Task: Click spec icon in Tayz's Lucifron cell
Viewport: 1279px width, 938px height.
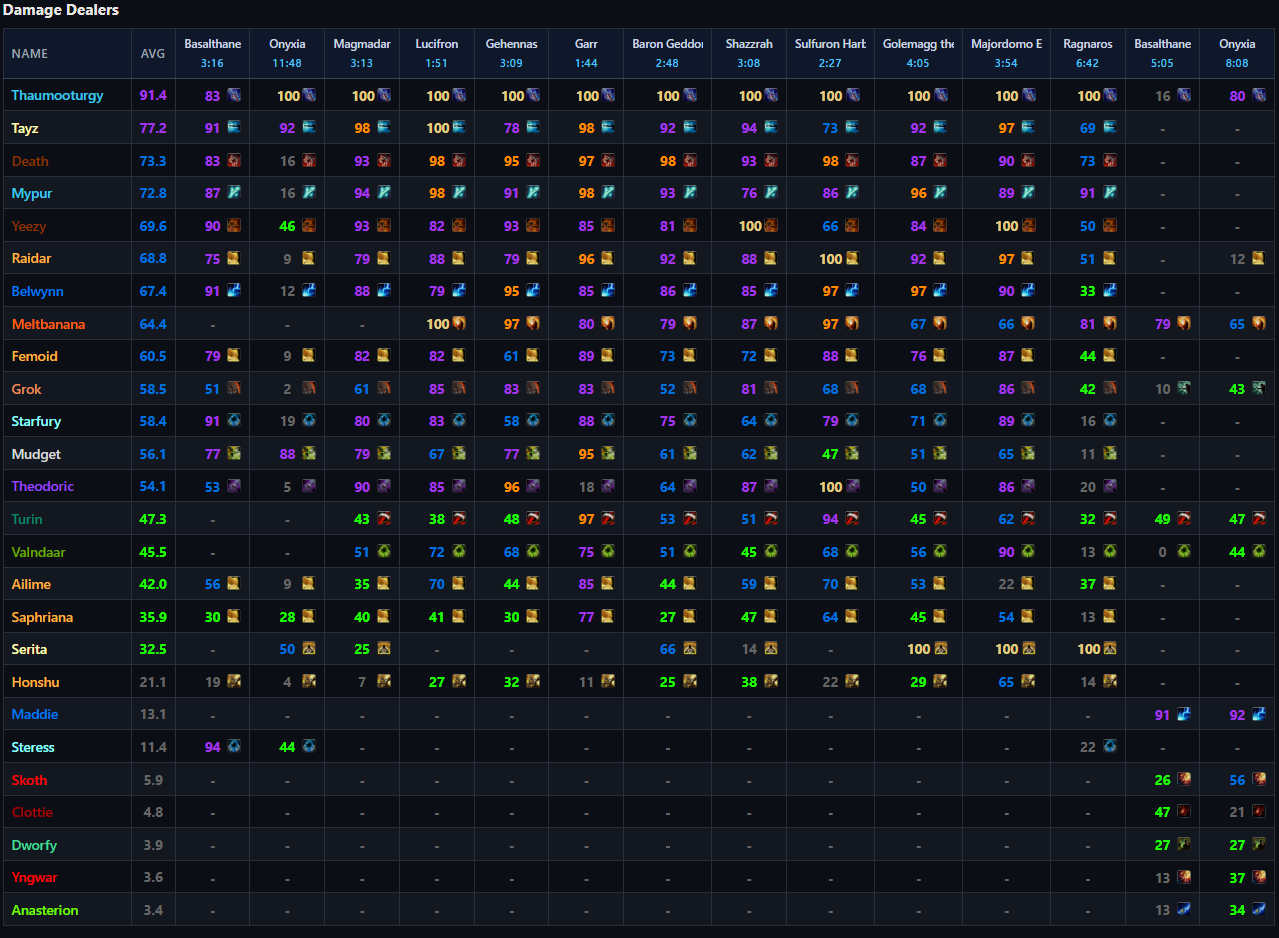Action: 459,128
